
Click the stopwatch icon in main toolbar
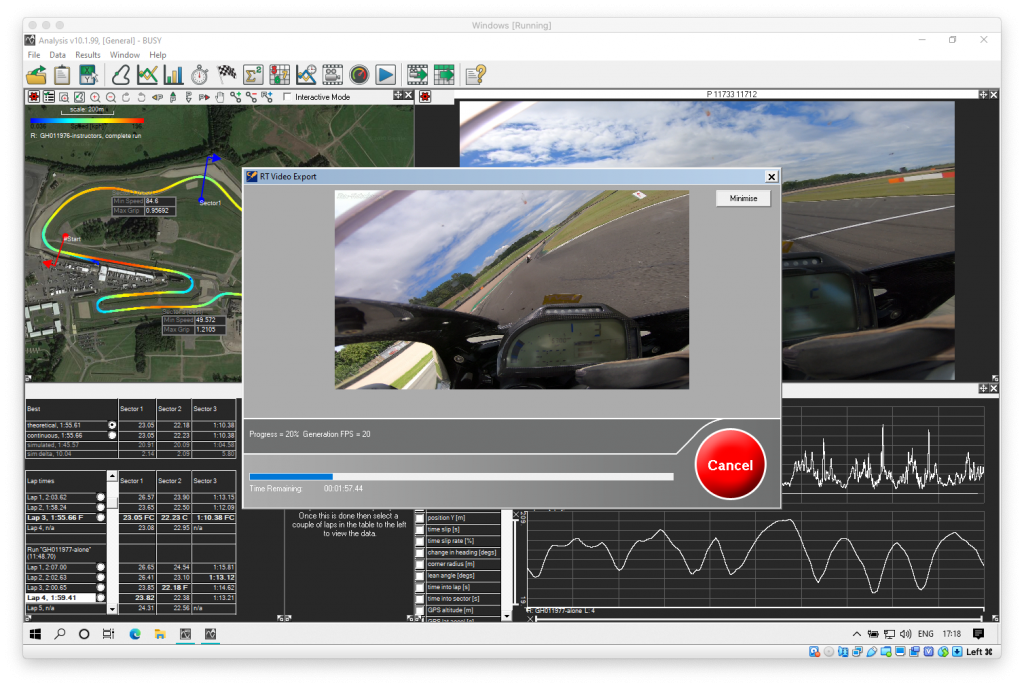pyautogui.click(x=200, y=75)
